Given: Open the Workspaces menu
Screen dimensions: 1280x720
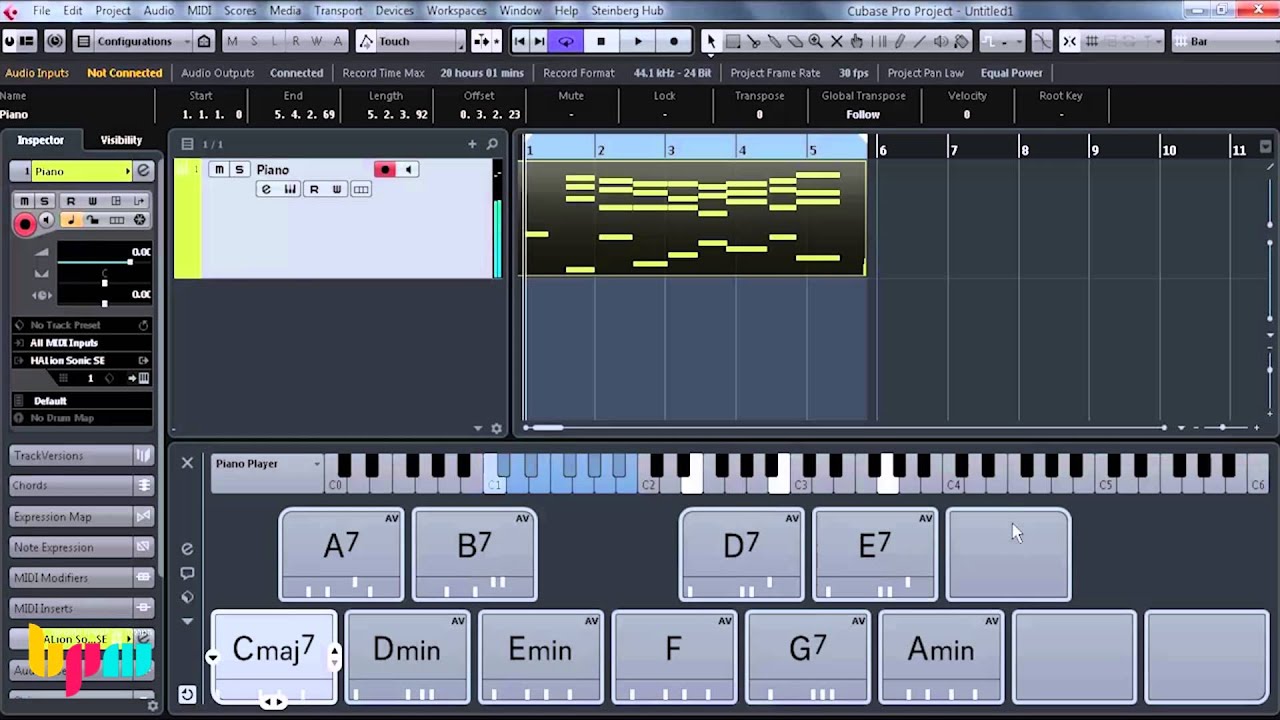Looking at the screenshot, I should (456, 10).
